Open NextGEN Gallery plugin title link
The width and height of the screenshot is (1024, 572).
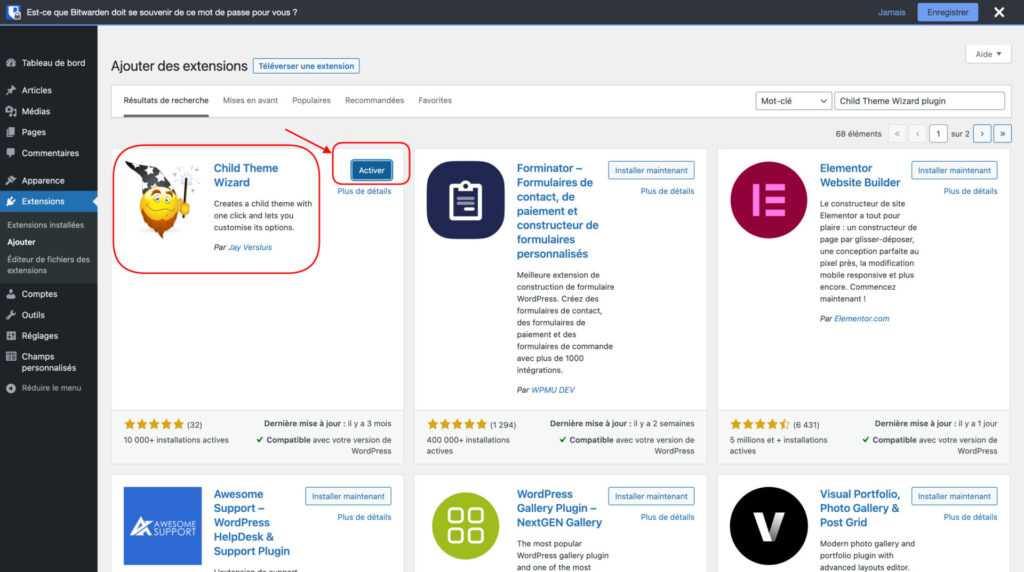[x=559, y=508]
